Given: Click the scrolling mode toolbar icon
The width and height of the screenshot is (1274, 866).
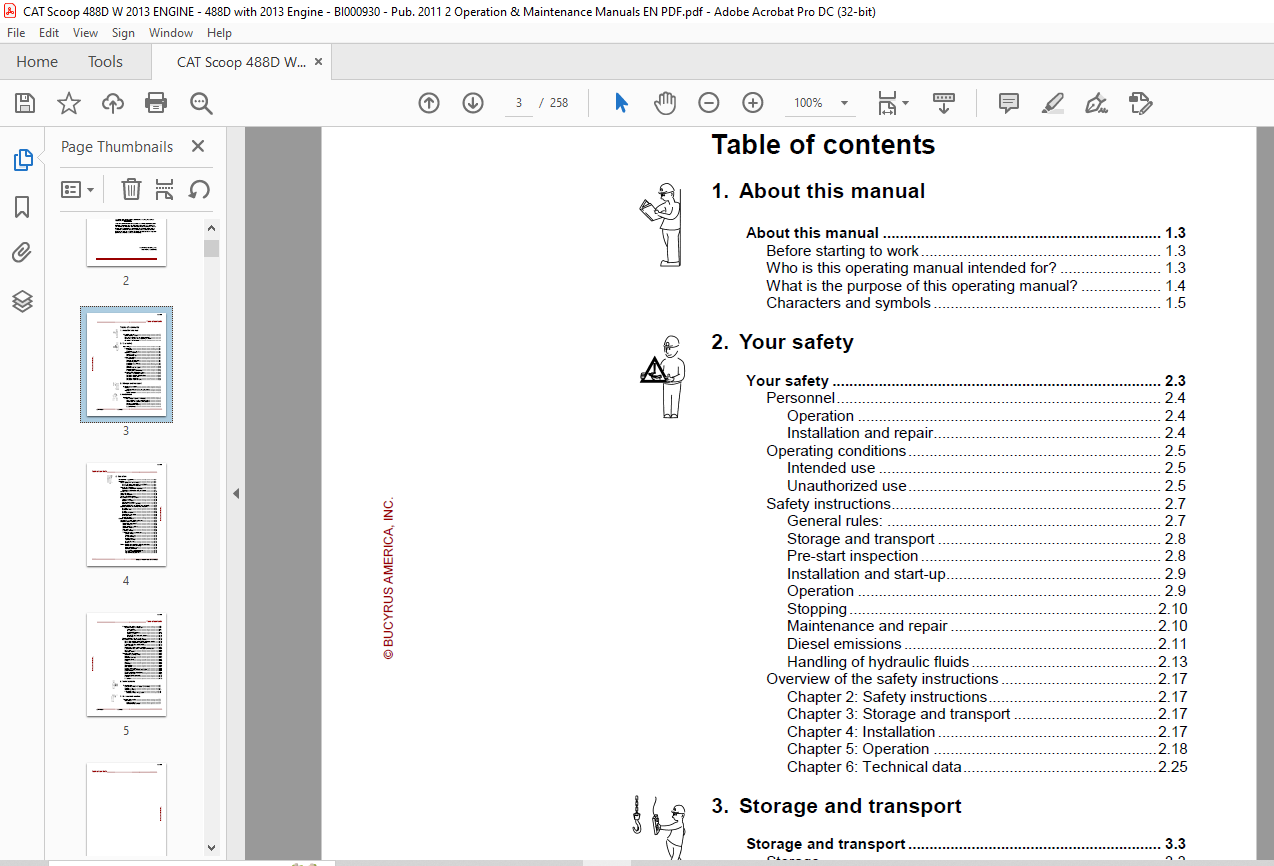Looking at the screenshot, I should [x=944, y=102].
